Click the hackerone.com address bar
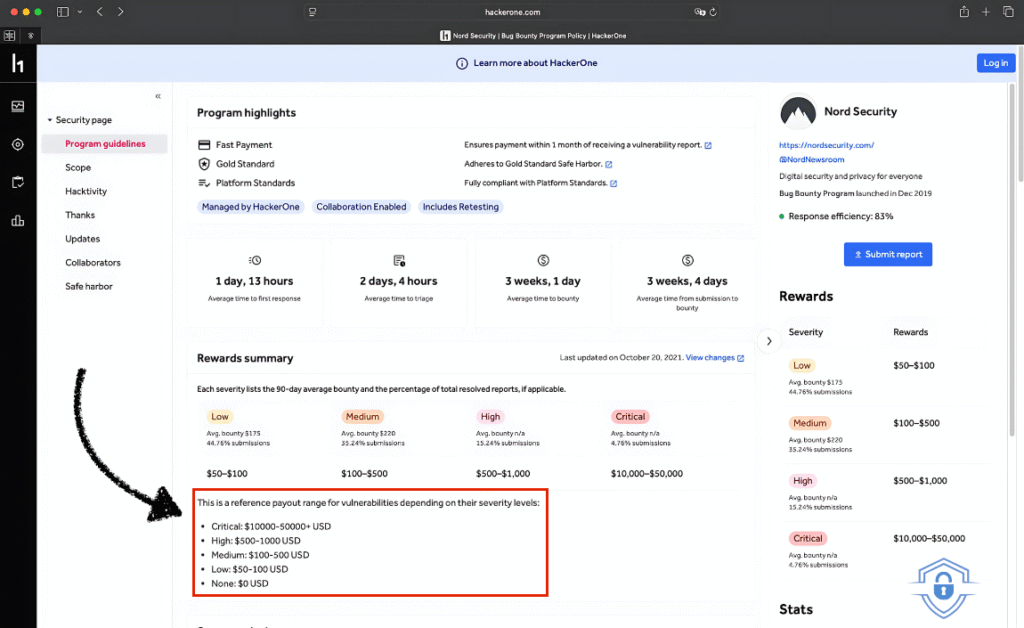 pyautogui.click(x=513, y=12)
